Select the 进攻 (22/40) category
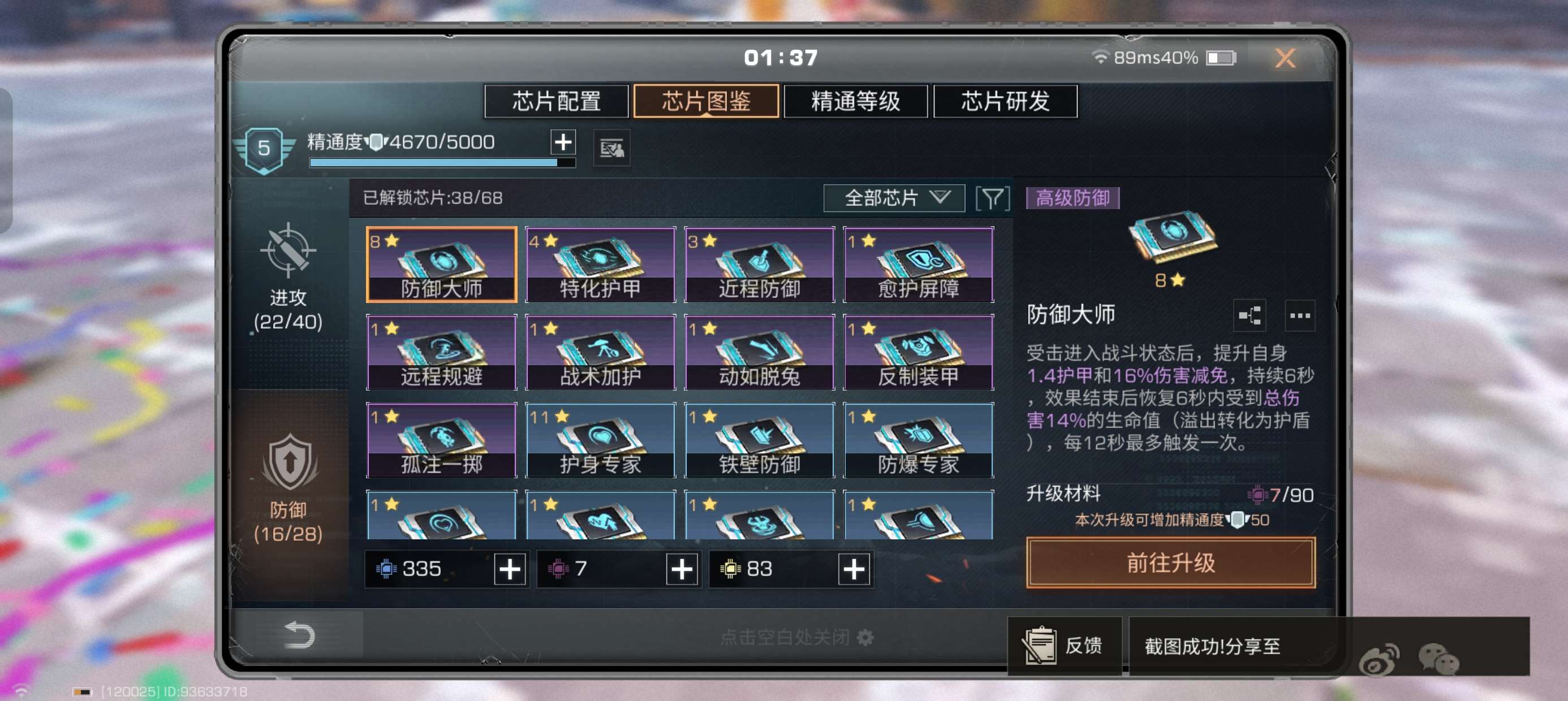1568x701 pixels. (x=288, y=278)
